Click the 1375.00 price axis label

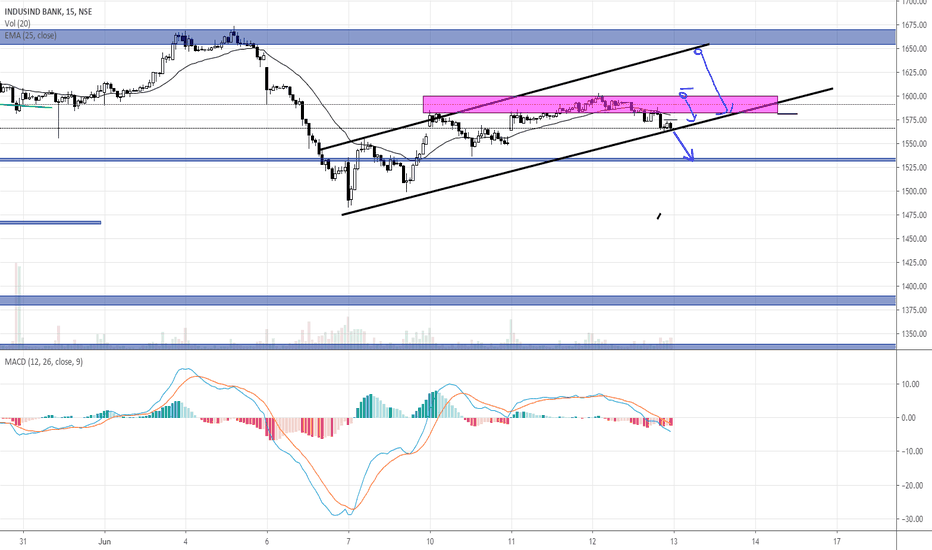tap(914, 310)
